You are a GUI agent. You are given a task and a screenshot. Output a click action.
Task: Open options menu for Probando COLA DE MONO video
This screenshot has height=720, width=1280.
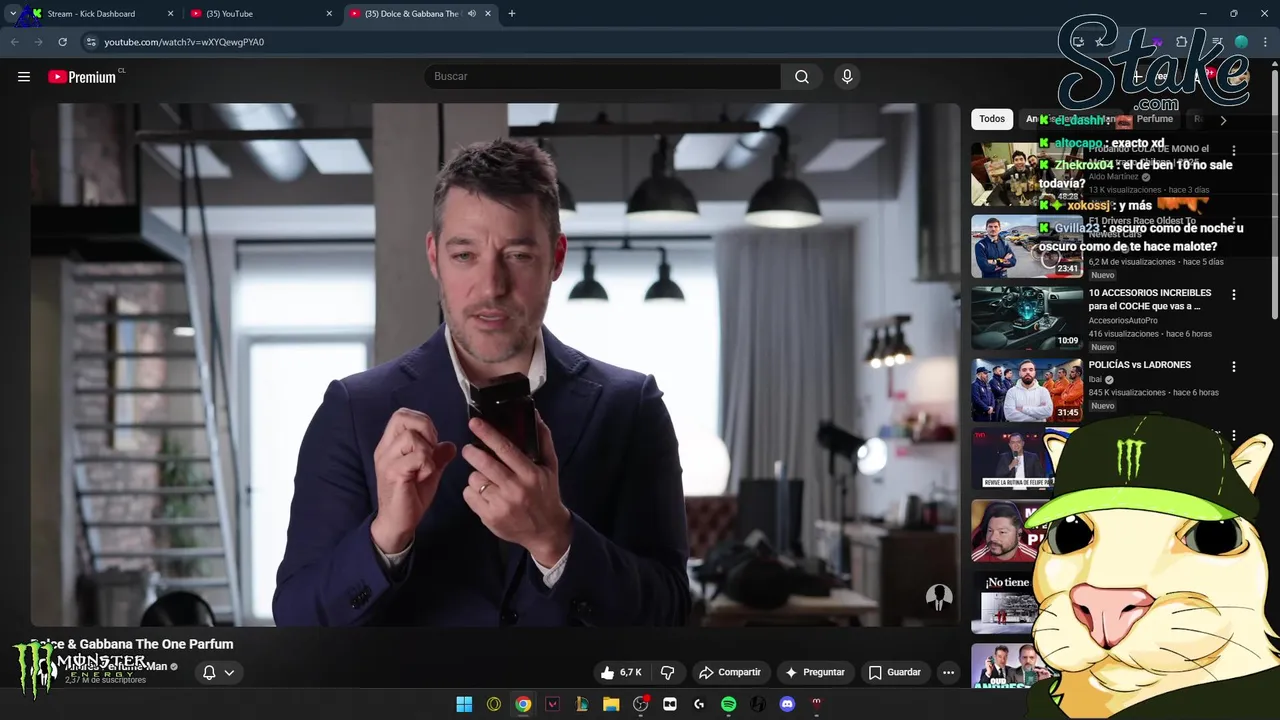click(1234, 151)
